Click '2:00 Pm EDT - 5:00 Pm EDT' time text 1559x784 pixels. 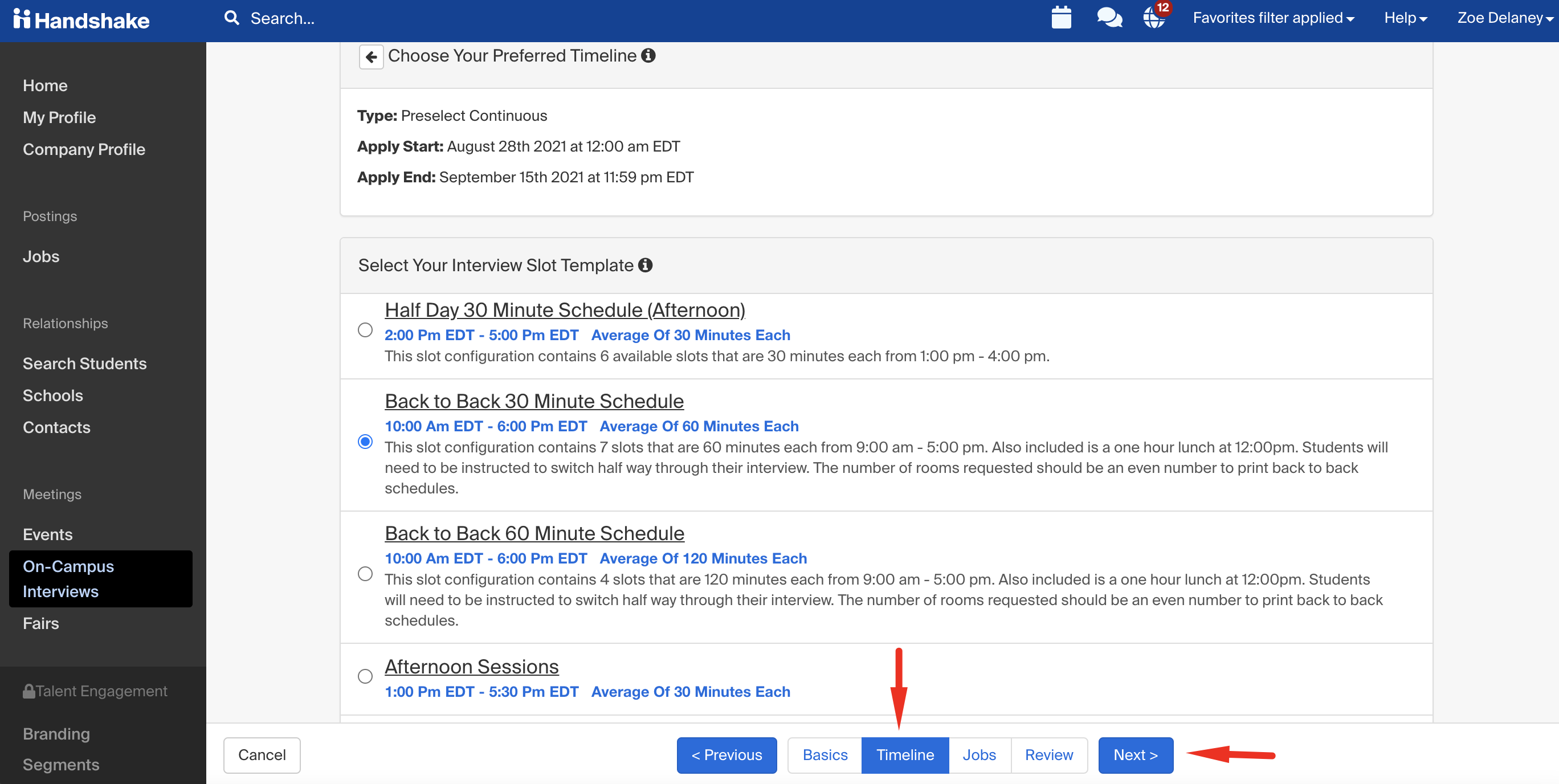pos(481,335)
